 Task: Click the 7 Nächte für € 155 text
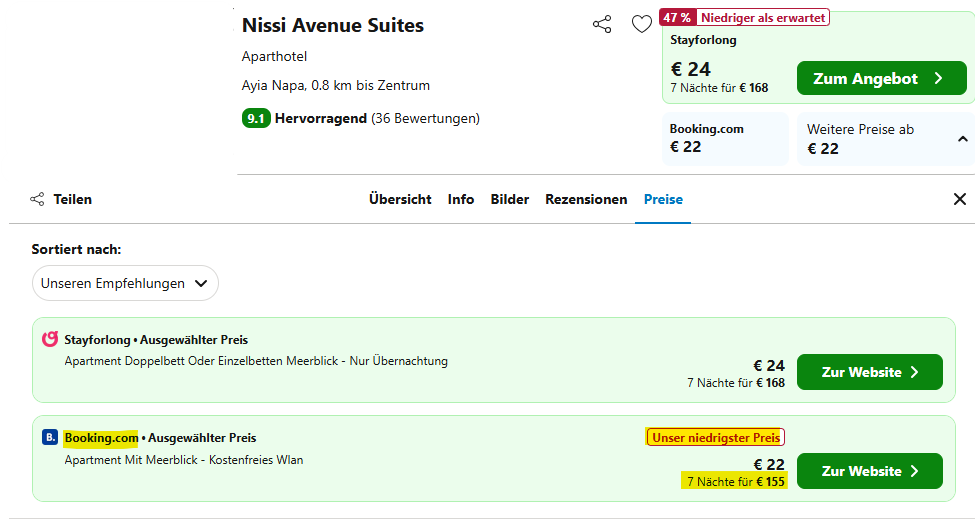pyautogui.click(x=736, y=482)
